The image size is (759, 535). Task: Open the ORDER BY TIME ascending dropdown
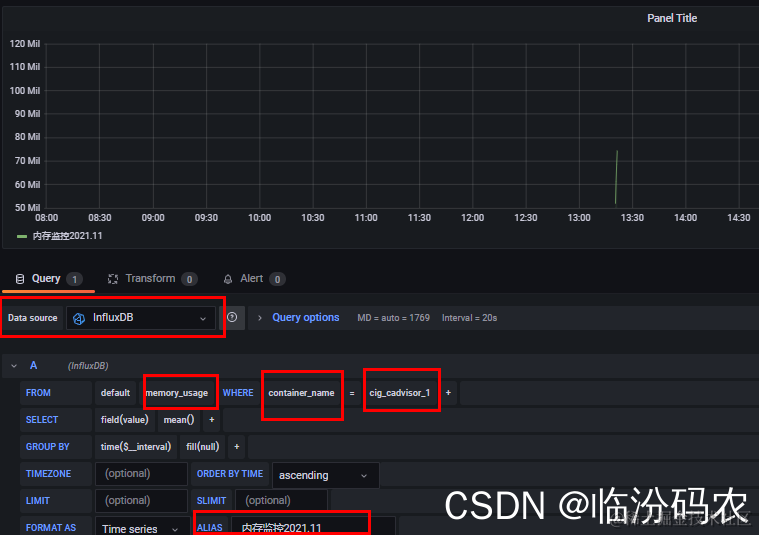click(x=326, y=475)
